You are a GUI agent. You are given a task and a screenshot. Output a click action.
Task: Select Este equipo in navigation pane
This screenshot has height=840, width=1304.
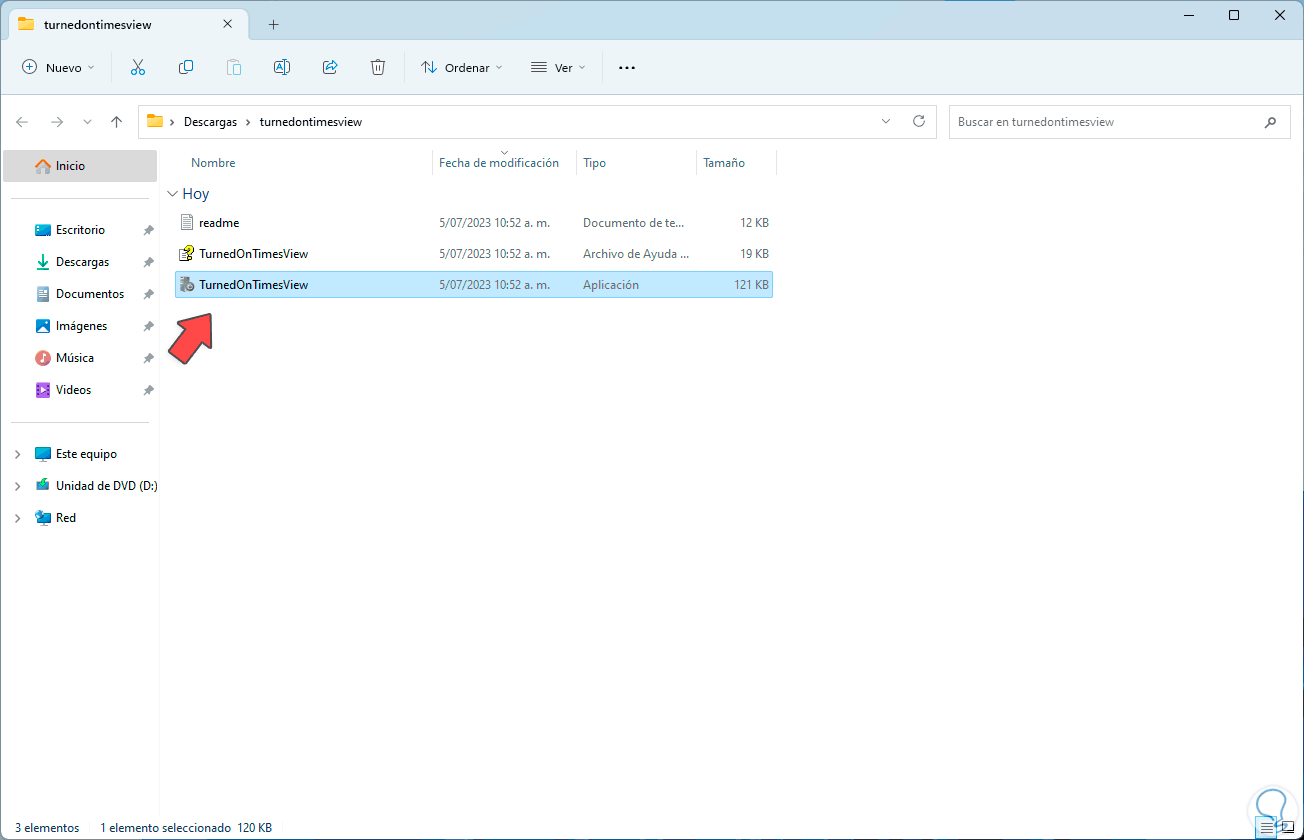click(x=86, y=454)
